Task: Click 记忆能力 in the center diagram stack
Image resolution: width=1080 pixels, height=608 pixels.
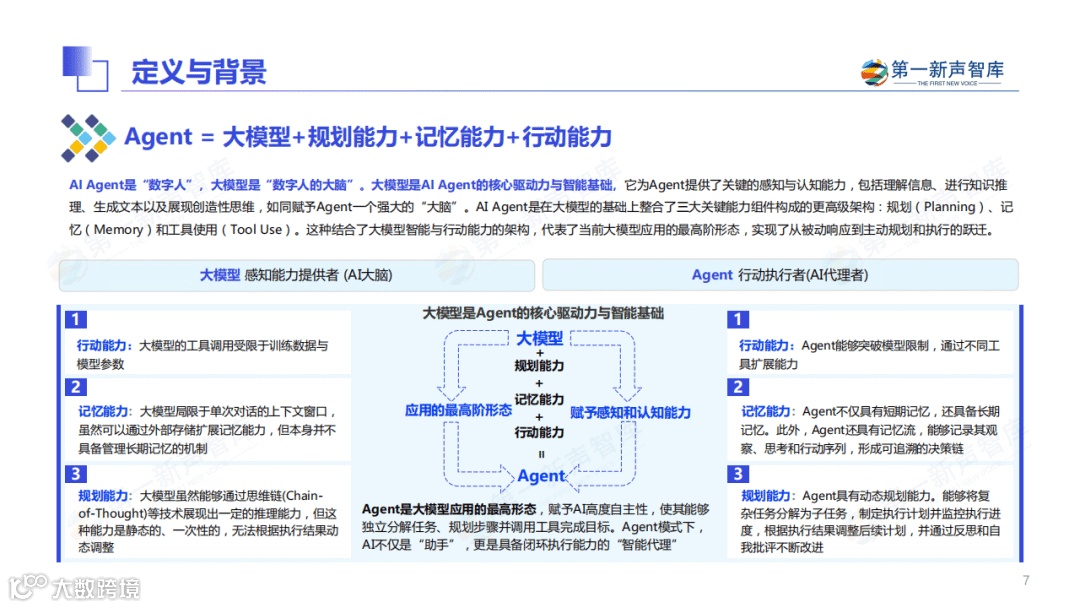Action: 539,399
